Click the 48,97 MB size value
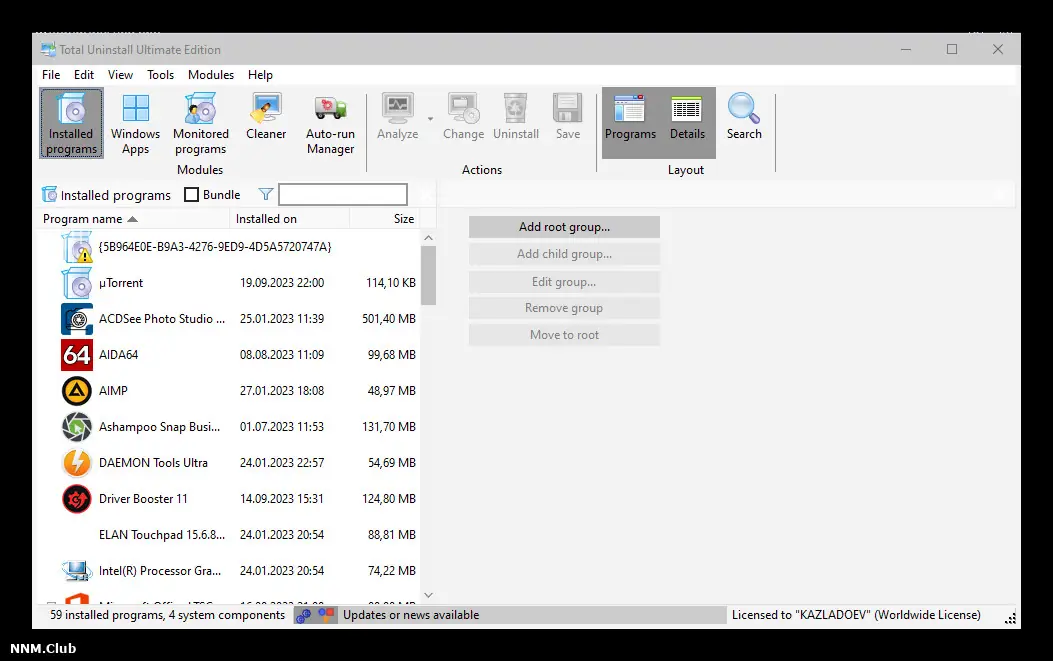1053x661 pixels. 392,391
